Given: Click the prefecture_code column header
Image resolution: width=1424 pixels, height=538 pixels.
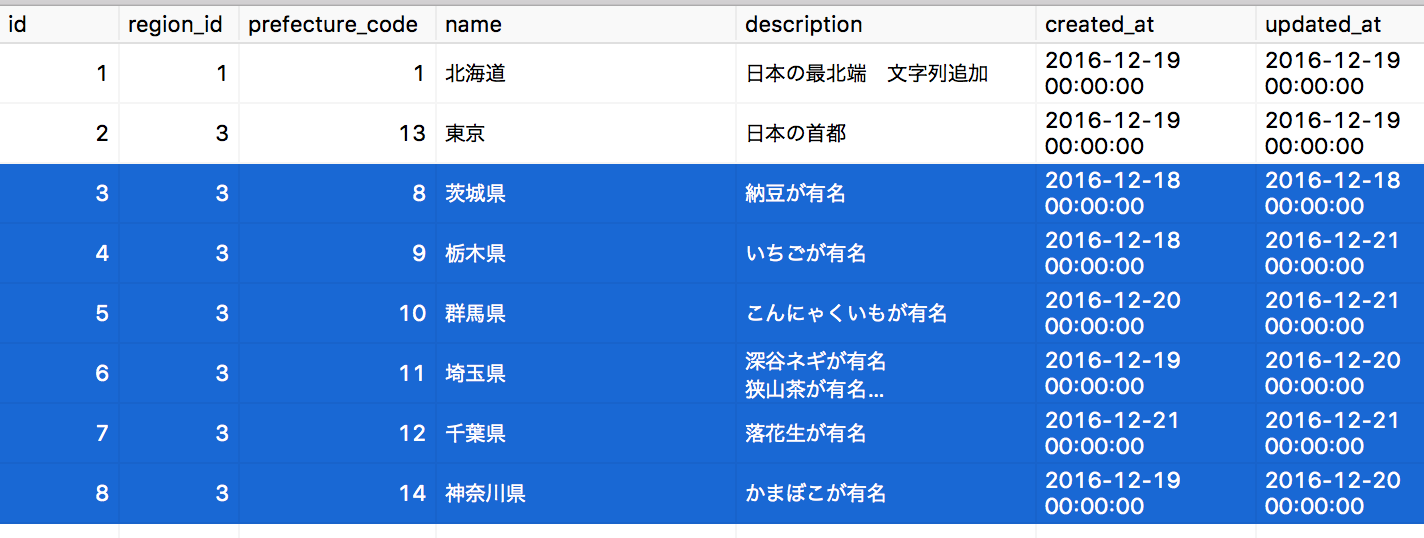Looking at the screenshot, I should pos(337,24).
